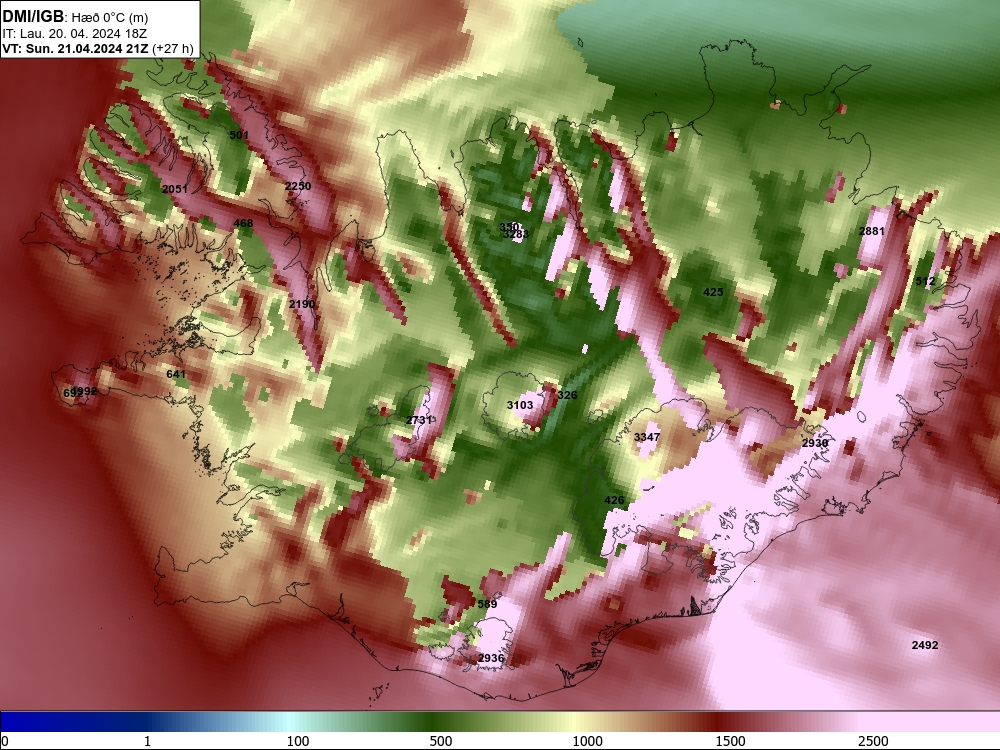The image size is (1000, 750).
Task: Click the 500 tick on the color scale
Action: click(x=441, y=741)
